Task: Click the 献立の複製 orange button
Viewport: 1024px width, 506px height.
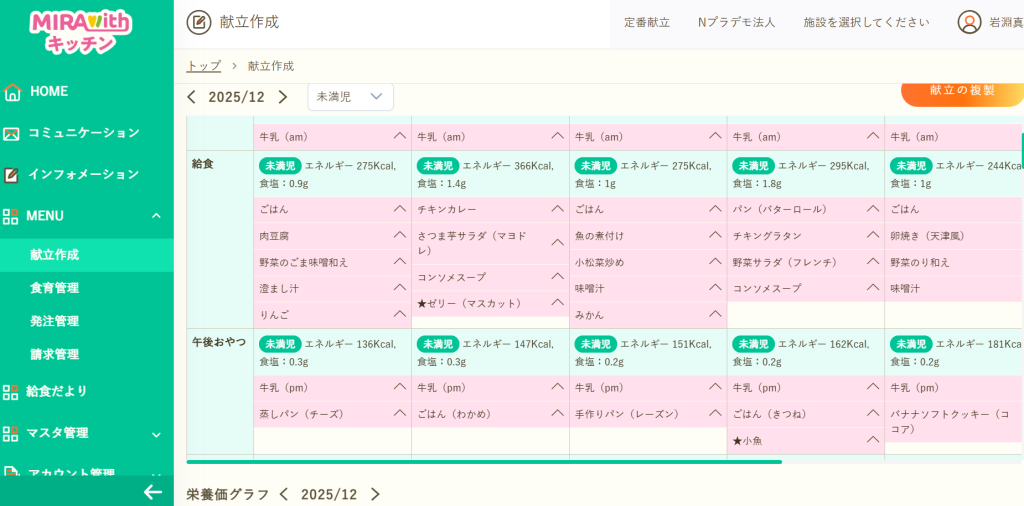Action: 962,92
